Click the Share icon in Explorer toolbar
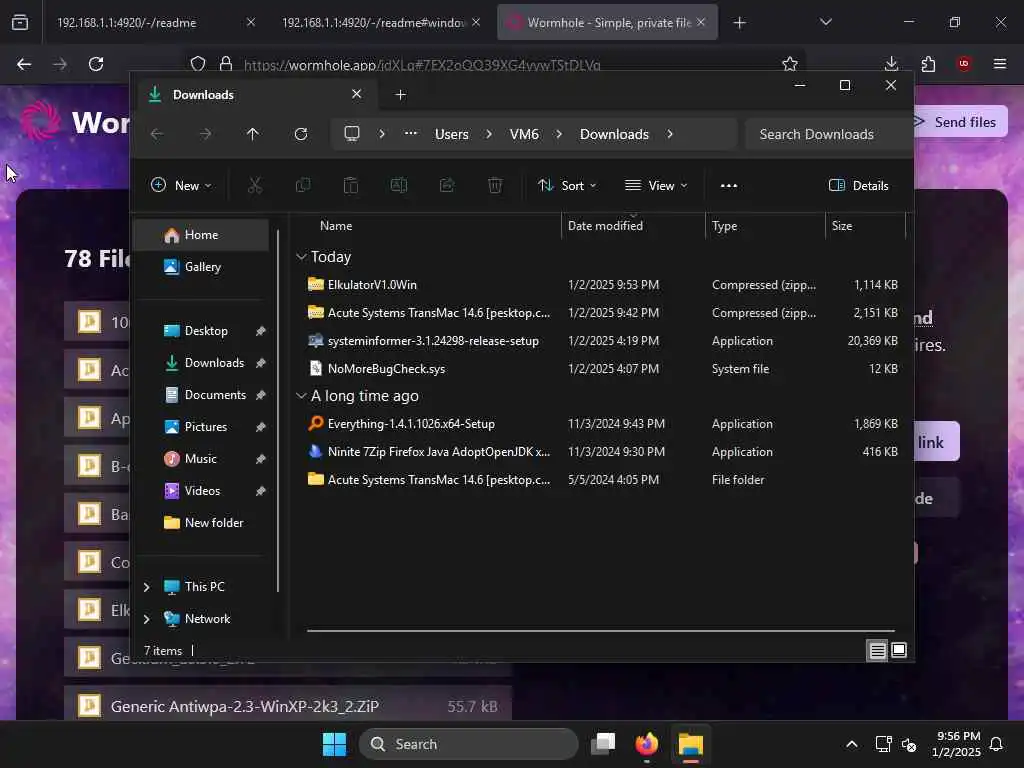This screenshot has height=768, width=1024. [x=447, y=185]
